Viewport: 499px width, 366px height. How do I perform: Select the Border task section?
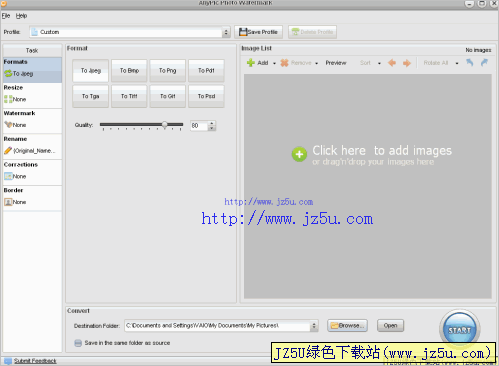tap(32, 198)
